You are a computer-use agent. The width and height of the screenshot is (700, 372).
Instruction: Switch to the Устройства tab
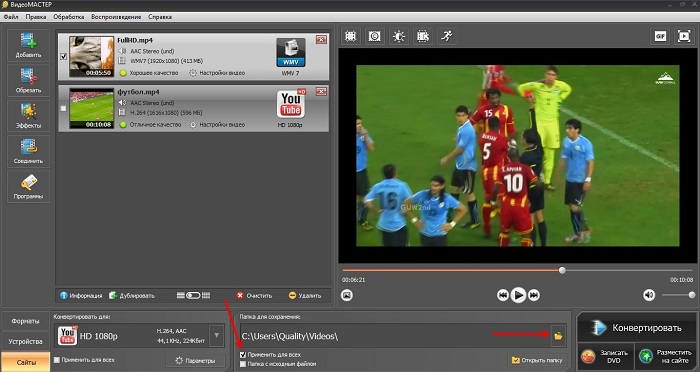[x=25, y=342]
